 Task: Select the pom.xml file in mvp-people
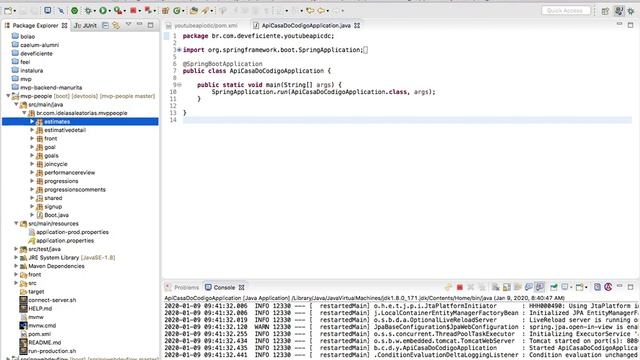pos(39,334)
